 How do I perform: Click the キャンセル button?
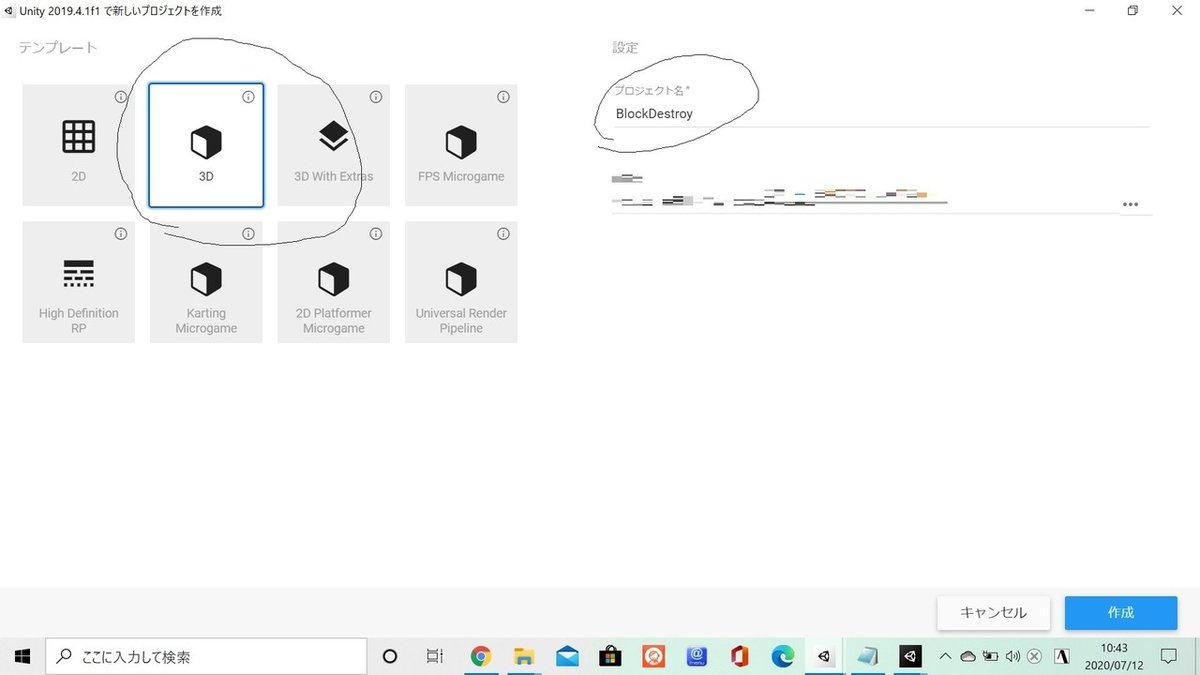pos(993,613)
